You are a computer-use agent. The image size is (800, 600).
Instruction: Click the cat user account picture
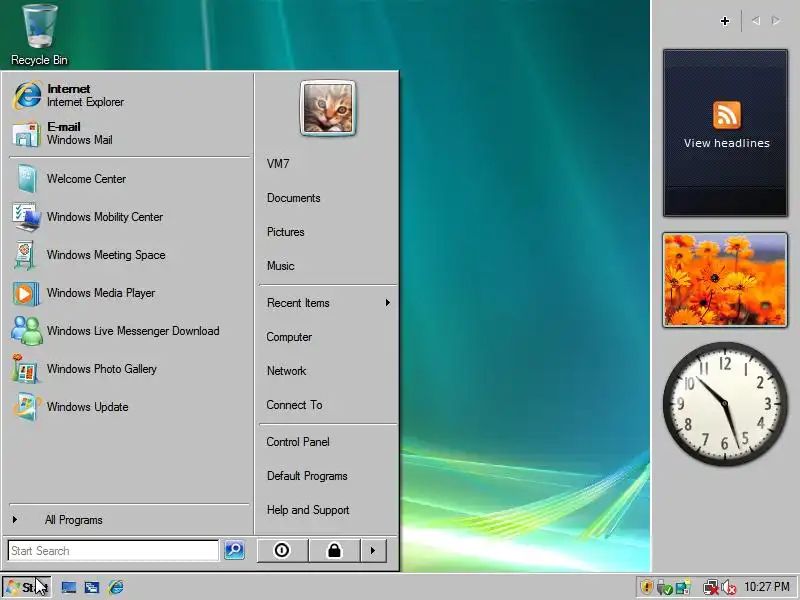tap(328, 108)
